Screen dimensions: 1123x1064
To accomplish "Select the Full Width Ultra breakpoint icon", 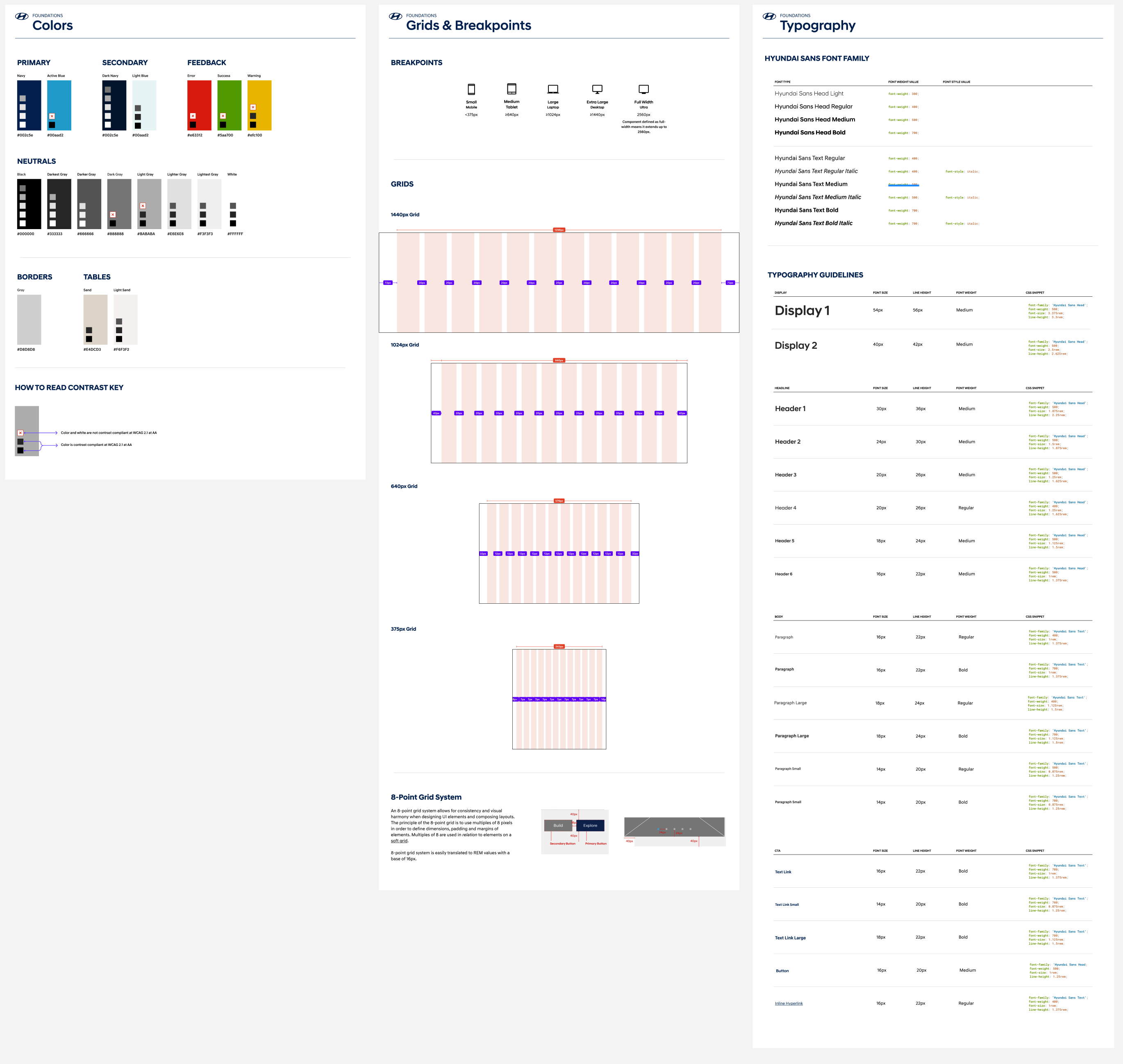I will pos(644,90).
